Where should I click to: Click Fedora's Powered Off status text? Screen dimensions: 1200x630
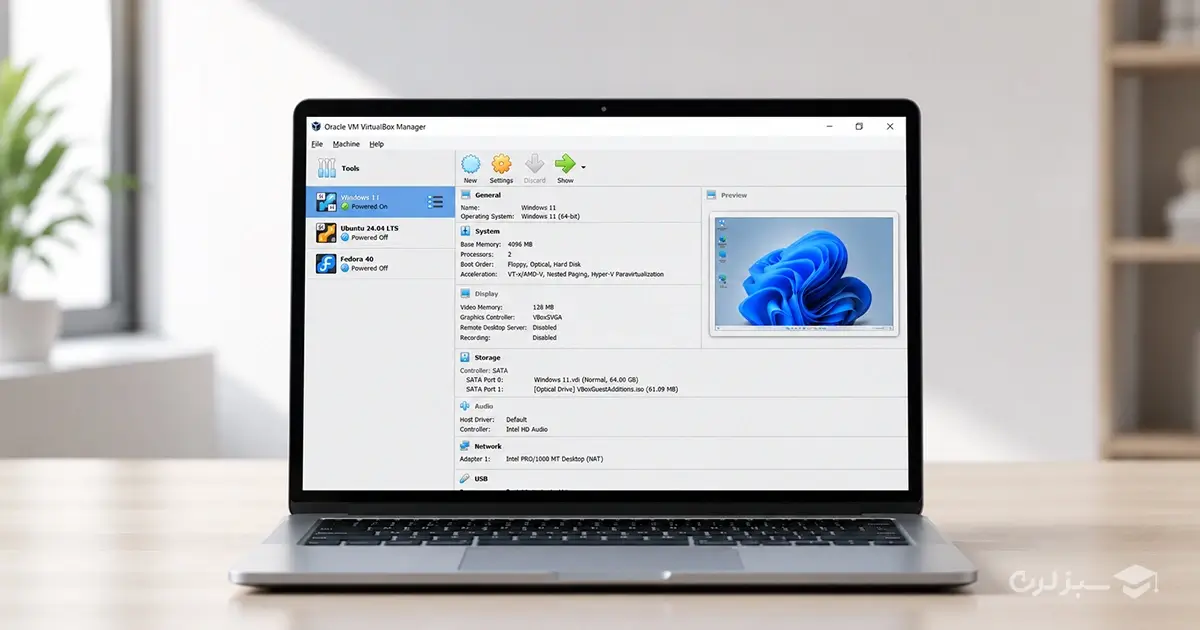pos(369,268)
